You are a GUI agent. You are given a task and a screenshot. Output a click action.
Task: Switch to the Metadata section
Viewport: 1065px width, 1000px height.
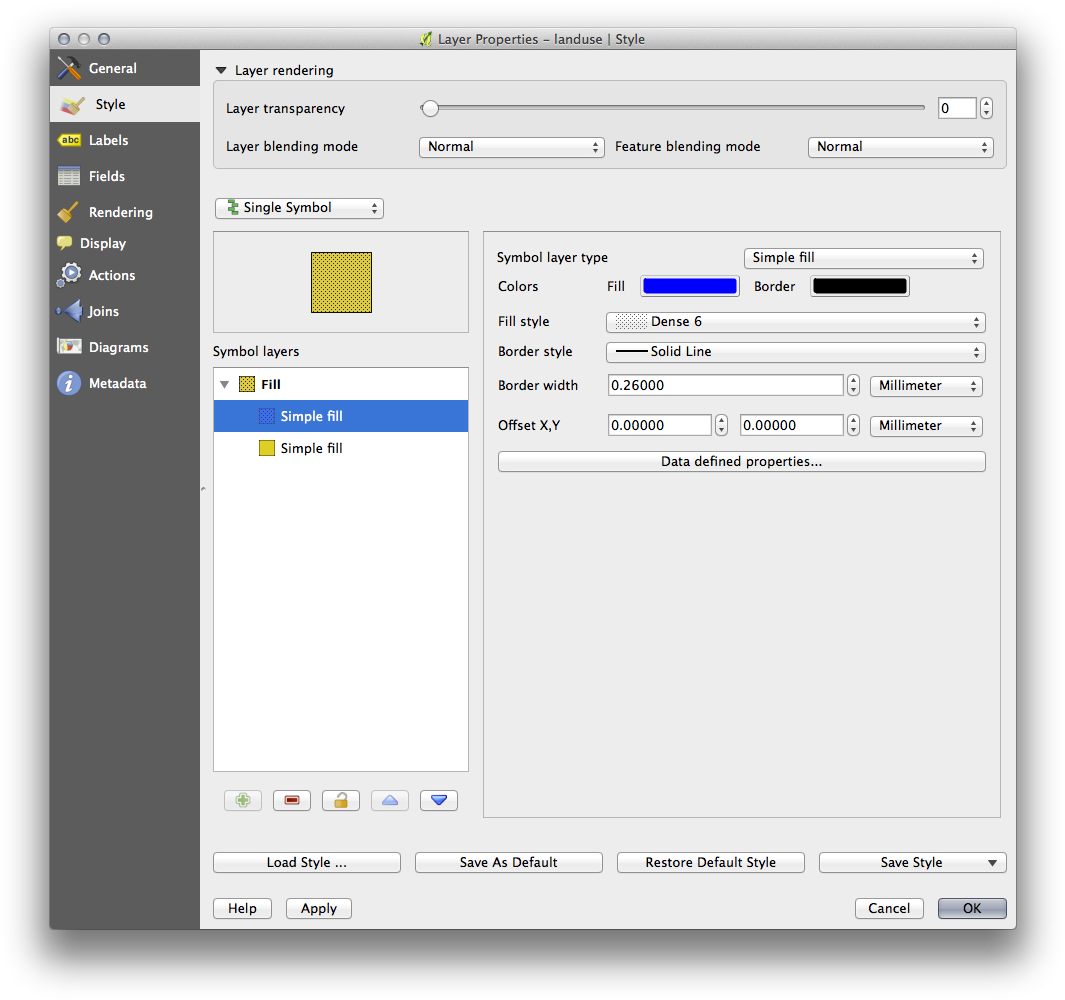117,383
